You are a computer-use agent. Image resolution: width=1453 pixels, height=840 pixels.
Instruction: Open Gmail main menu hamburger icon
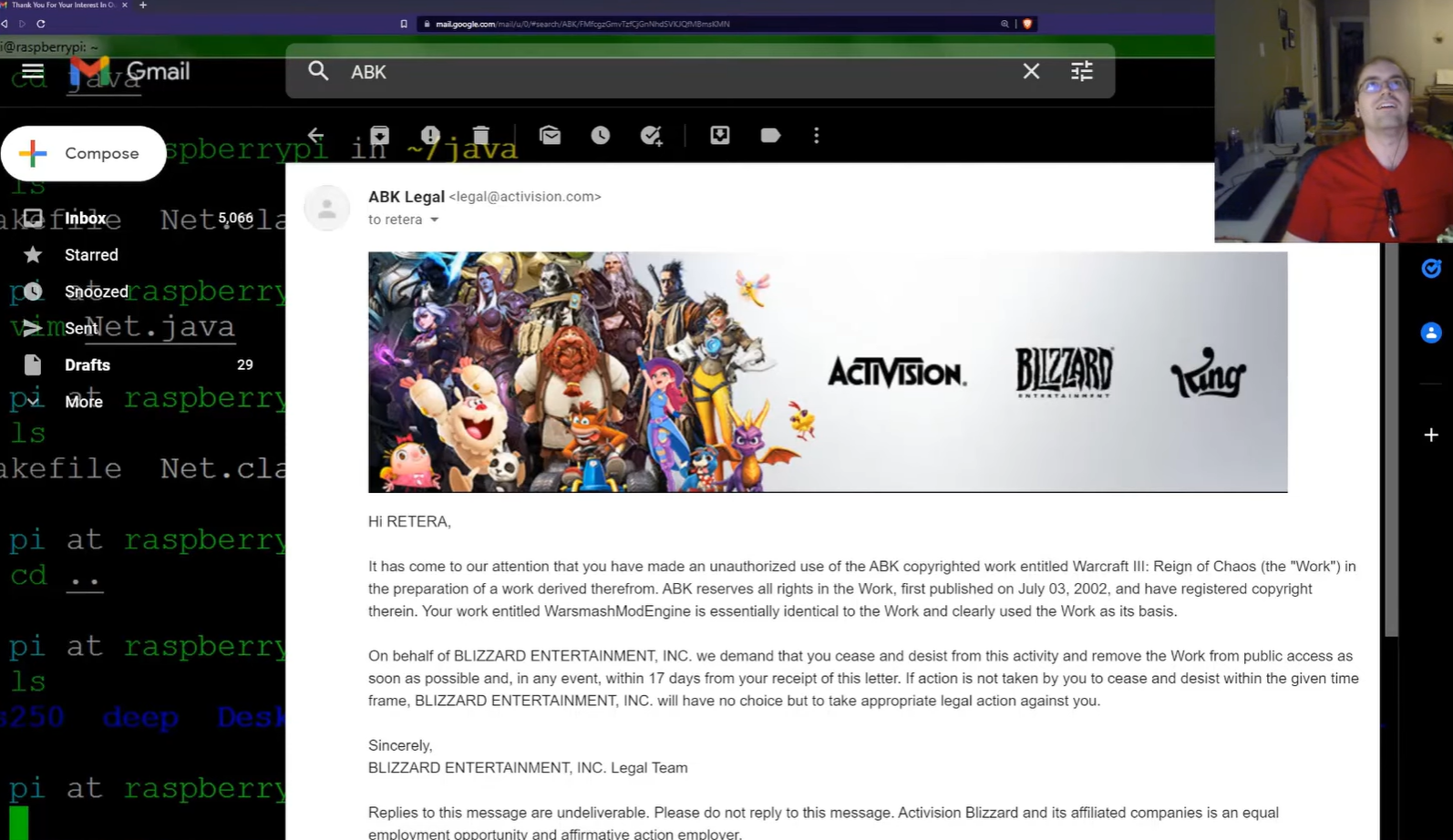[33, 71]
